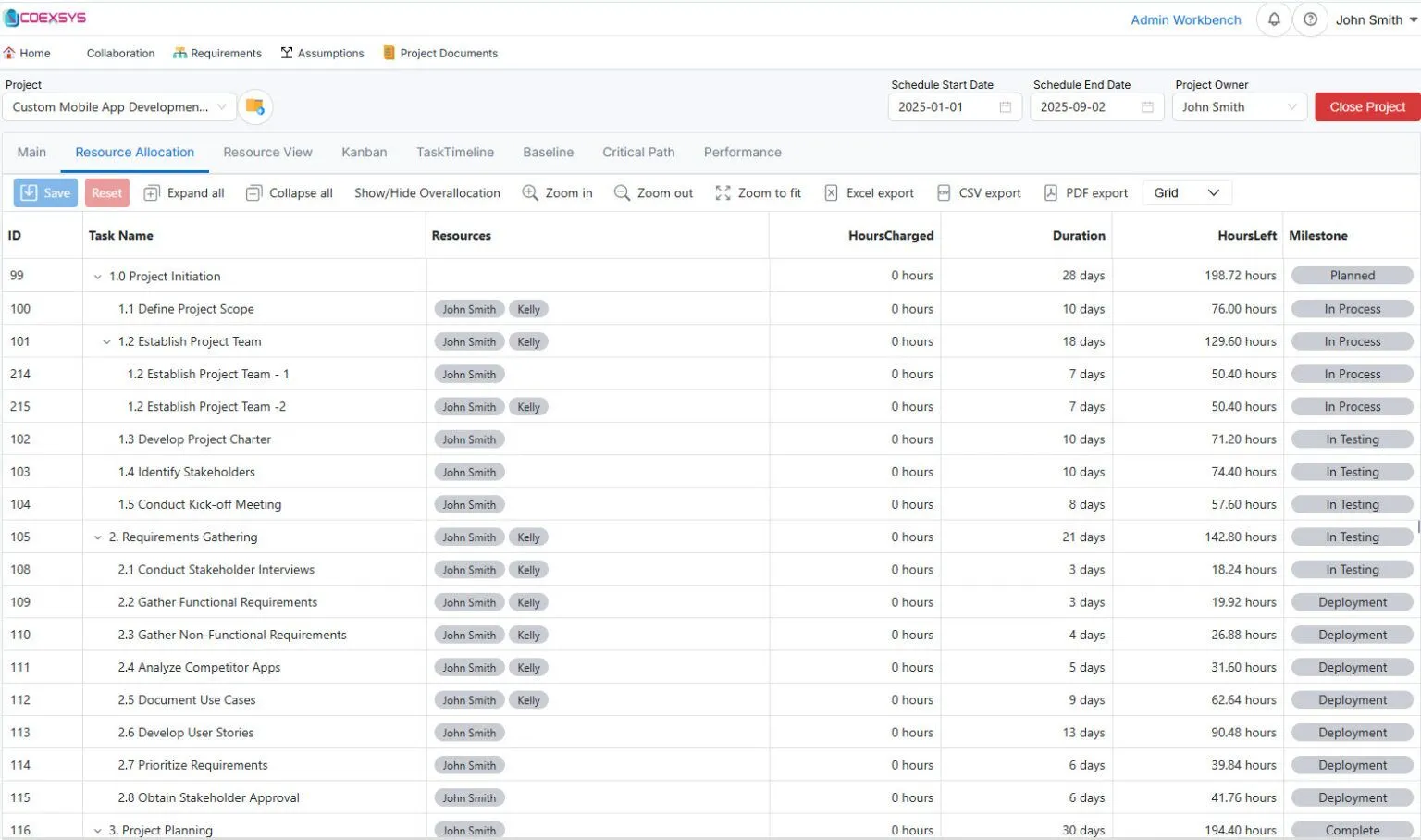Switch to the Critical Path tab
1421x840 pixels.
(x=638, y=152)
